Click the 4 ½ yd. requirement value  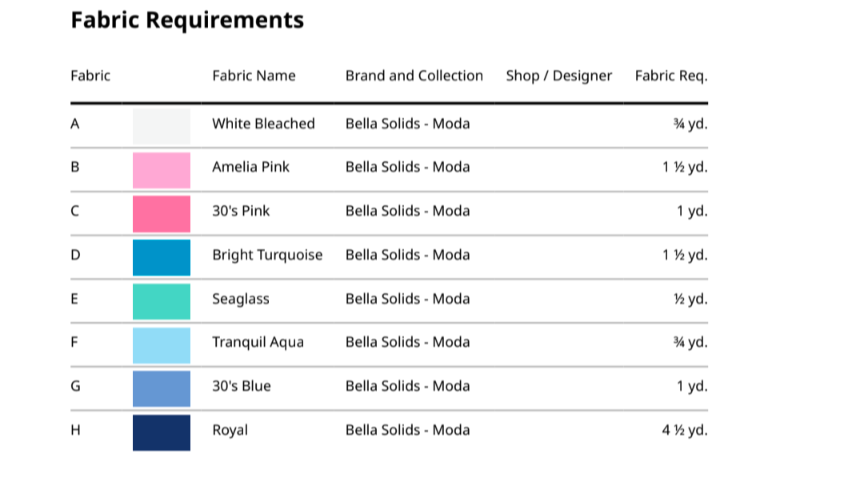tap(684, 430)
